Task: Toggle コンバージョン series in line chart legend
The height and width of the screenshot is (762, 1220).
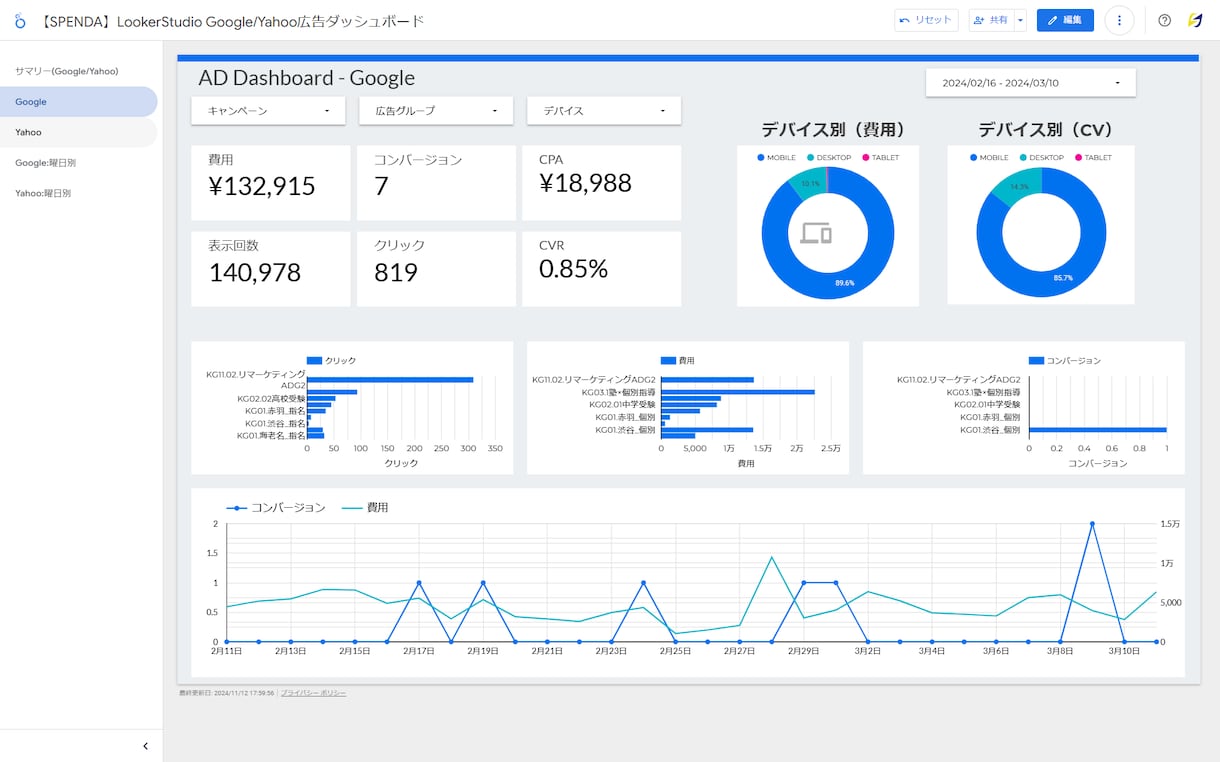Action: click(x=277, y=508)
